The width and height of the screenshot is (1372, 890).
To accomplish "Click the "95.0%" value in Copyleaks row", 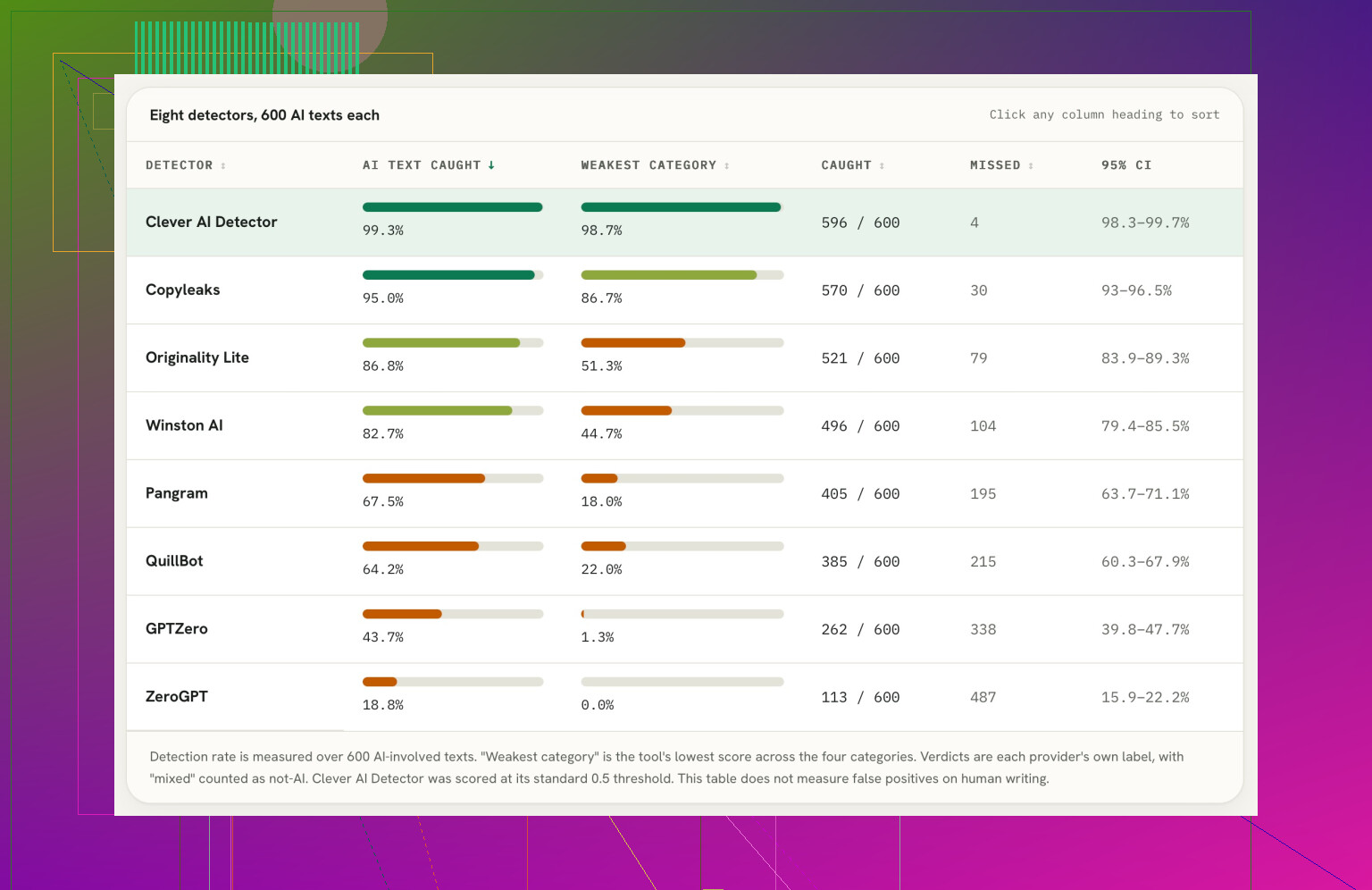I will (x=383, y=298).
